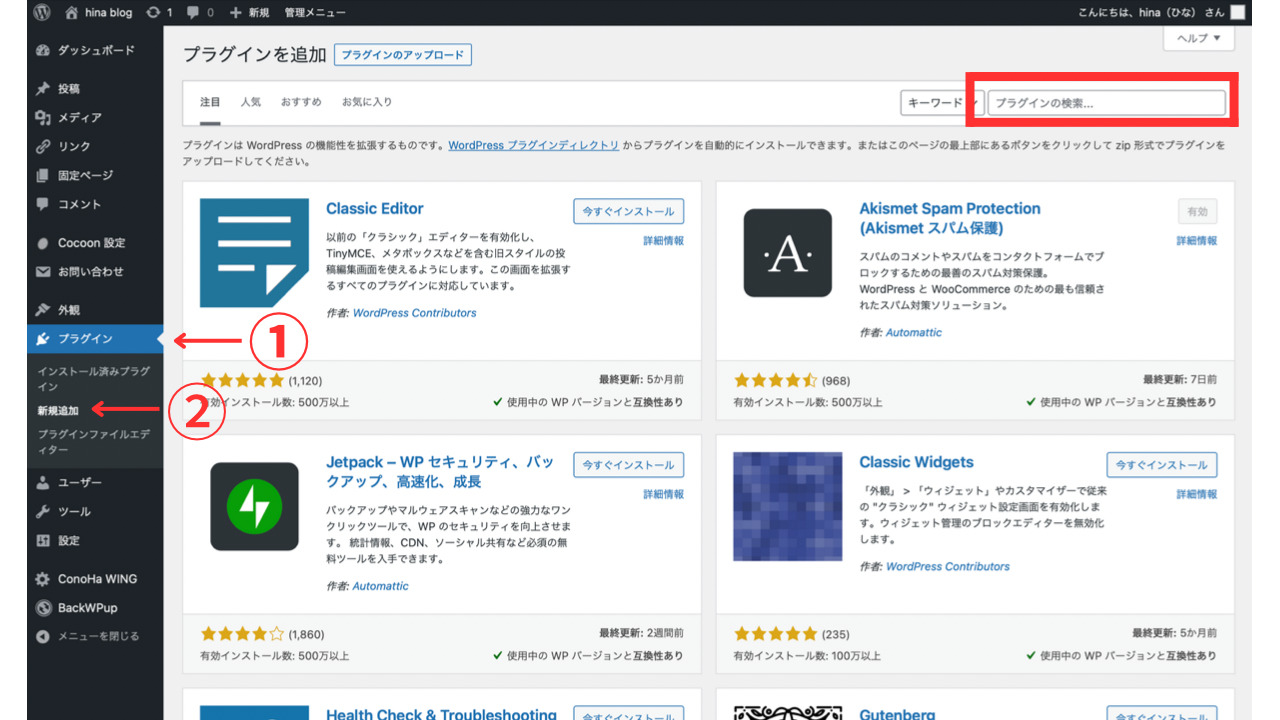
Task: Switch to the 人気 tab
Action: [250, 102]
